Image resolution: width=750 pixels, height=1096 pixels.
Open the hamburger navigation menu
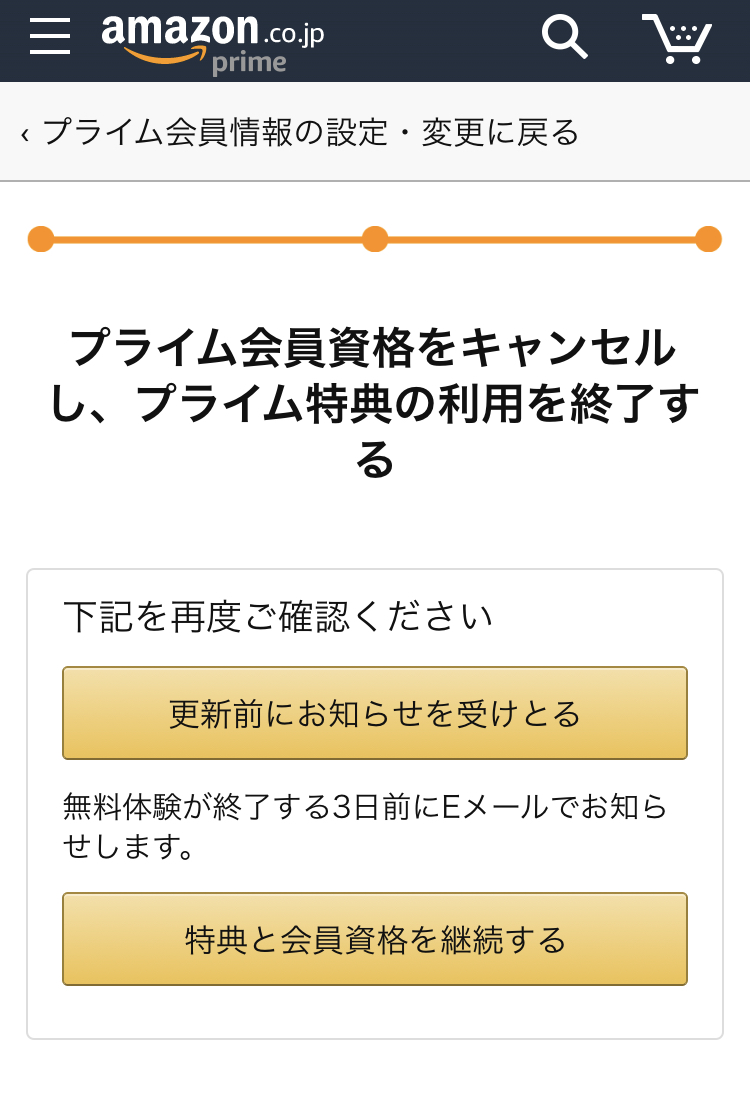[x=50, y=36]
